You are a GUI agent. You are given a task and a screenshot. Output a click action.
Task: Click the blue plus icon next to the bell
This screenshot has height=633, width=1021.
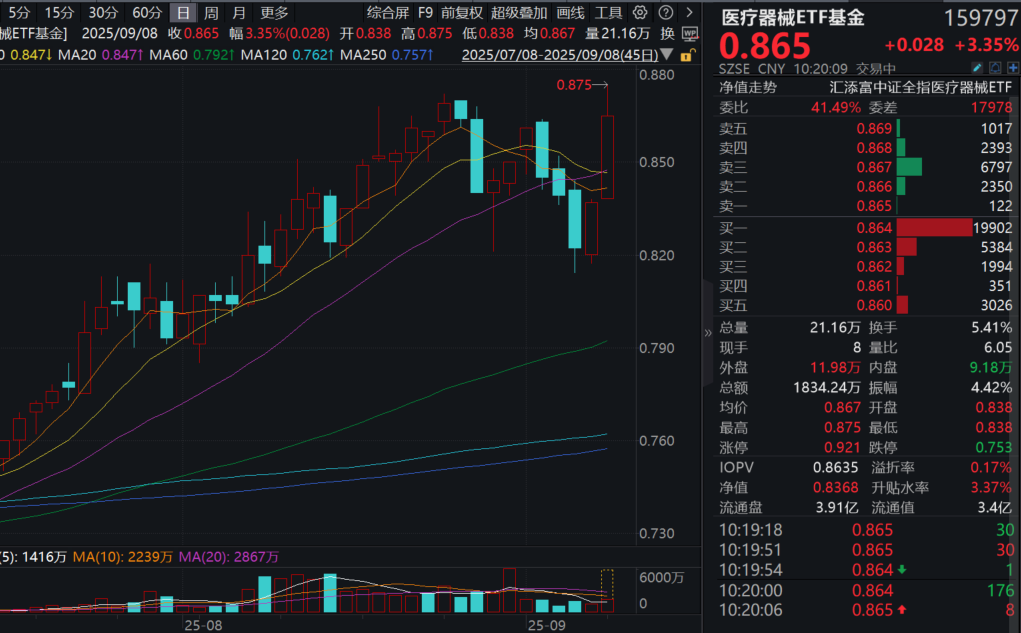pyautogui.click(x=1013, y=67)
